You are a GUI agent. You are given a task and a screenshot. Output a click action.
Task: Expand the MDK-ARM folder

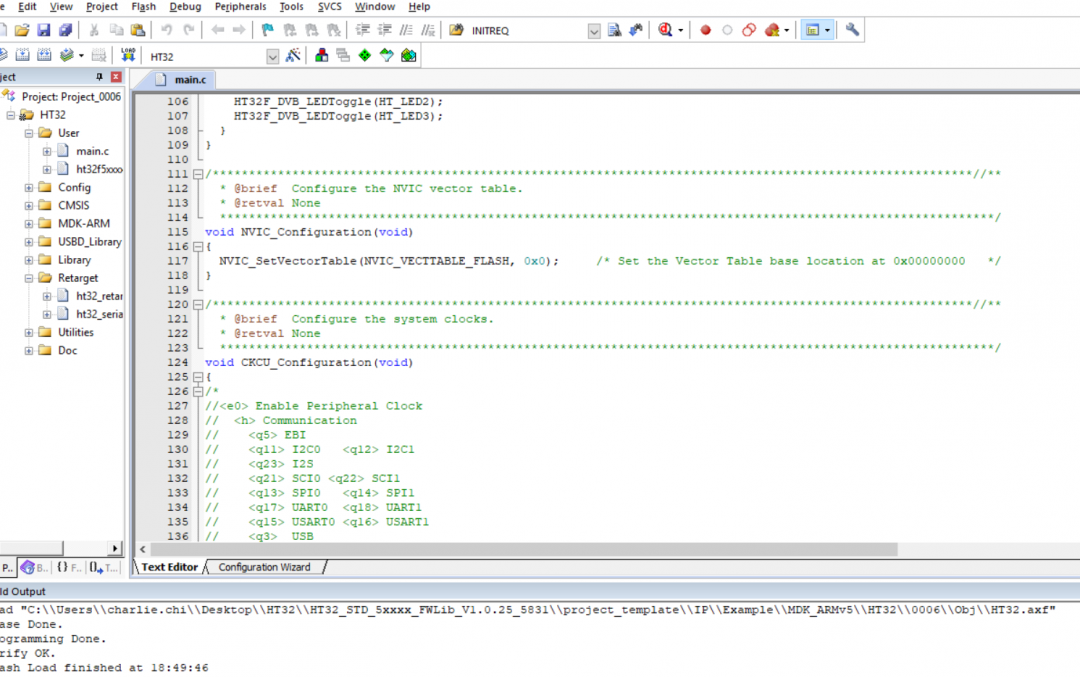pyautogui.click(x=29, y=224)
